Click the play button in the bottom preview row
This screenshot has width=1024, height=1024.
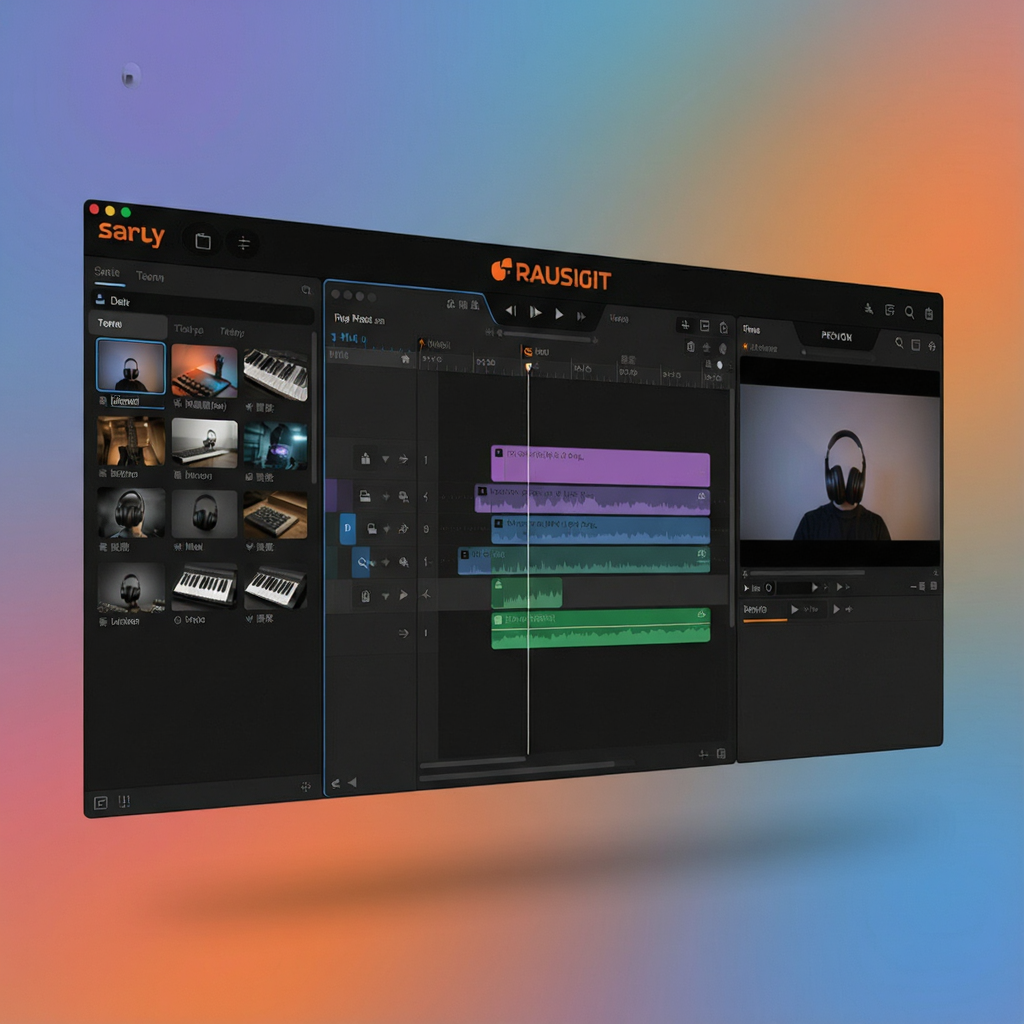794,609
